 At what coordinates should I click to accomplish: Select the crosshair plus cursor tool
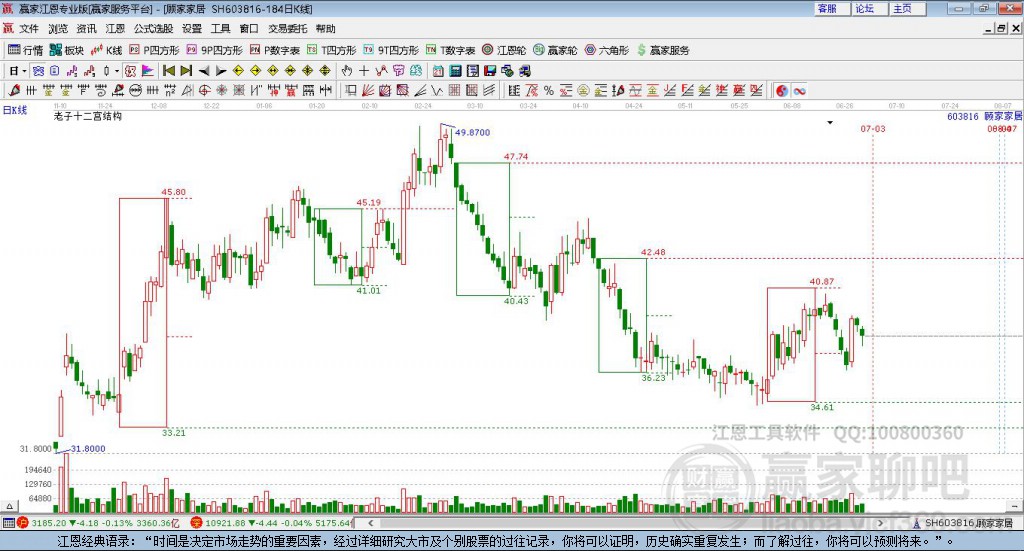coord(364,71)
